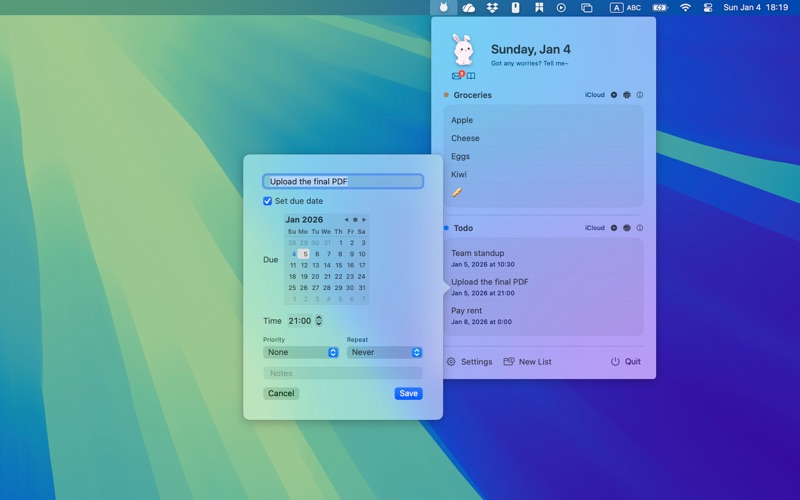This screenshot has width=800, height=500.
Task: Select the Todo list title
Action: click(463, 228)
